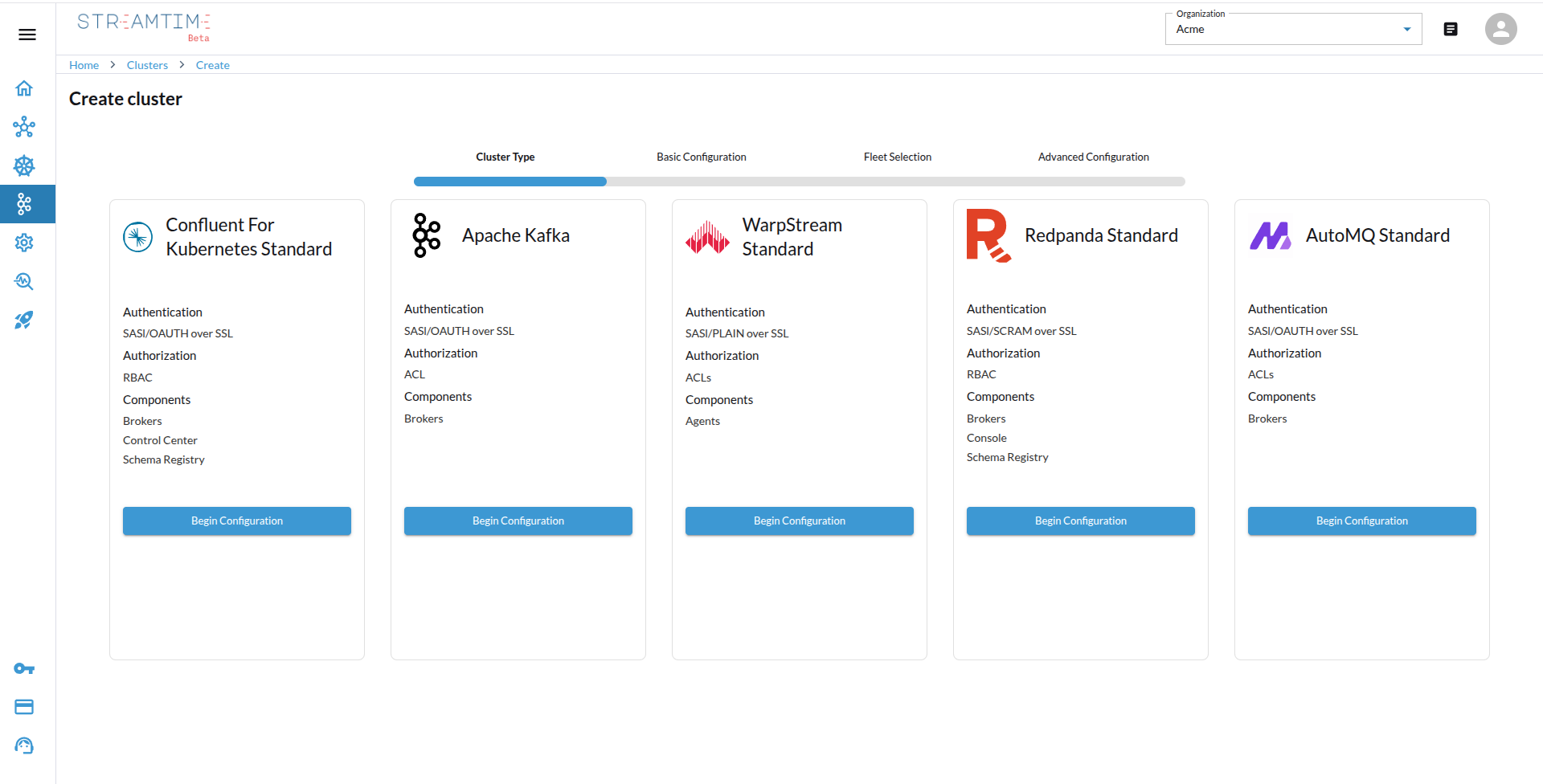Open the user account avatar
The height and width of the screenshot is (784, 1543).
pyautogui.click(x=1500, y=29)
